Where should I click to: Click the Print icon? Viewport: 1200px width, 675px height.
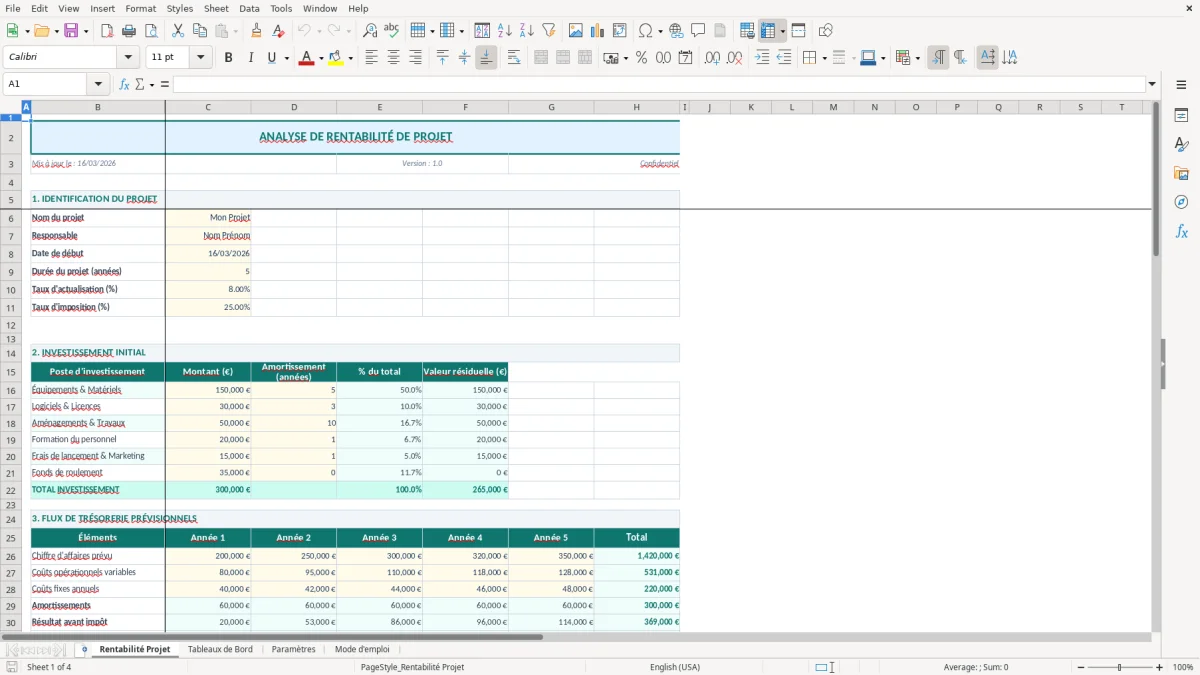pyautogui.click(x=129, y=31)
